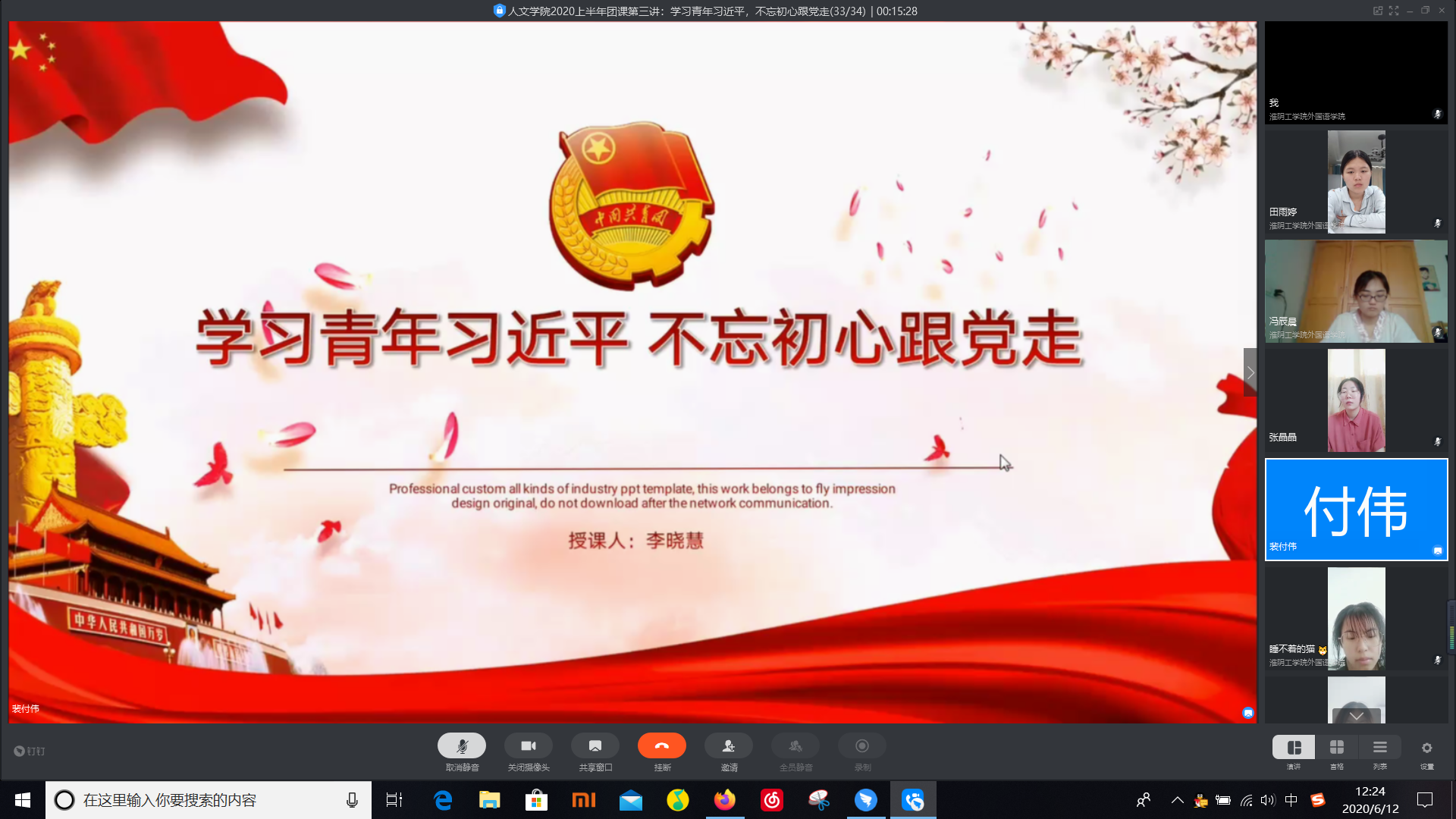Start recording with the 录制 icon

[x=862, y=746]
